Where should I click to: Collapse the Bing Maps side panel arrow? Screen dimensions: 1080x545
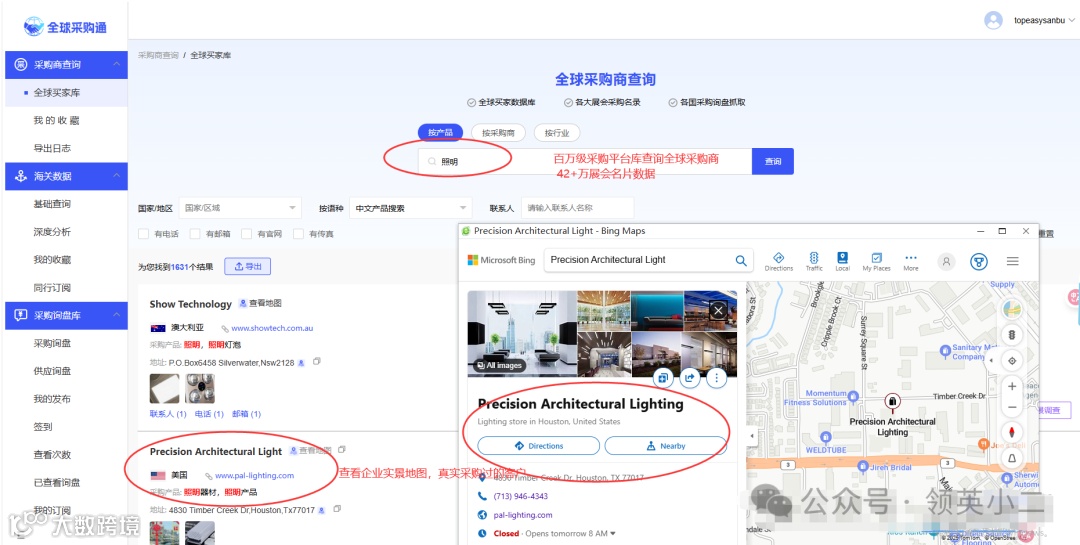pyautogui.click(x=751, y=436)
